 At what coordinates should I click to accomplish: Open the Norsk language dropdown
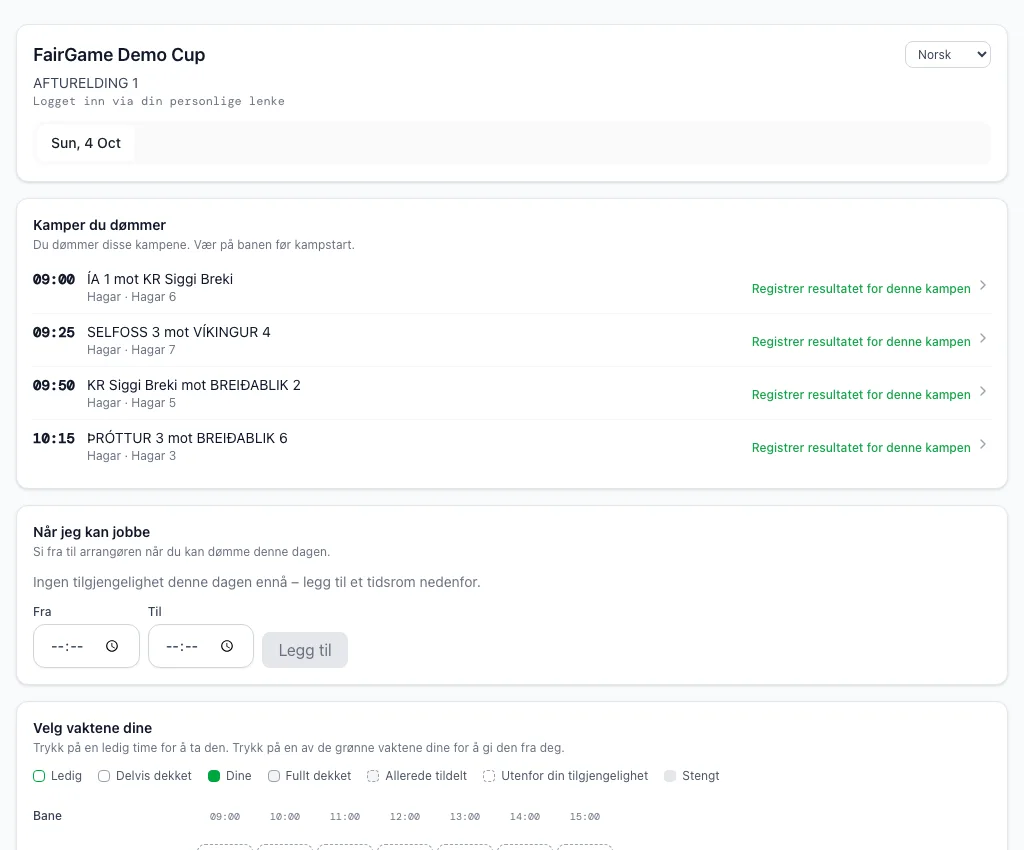[948, 55]
